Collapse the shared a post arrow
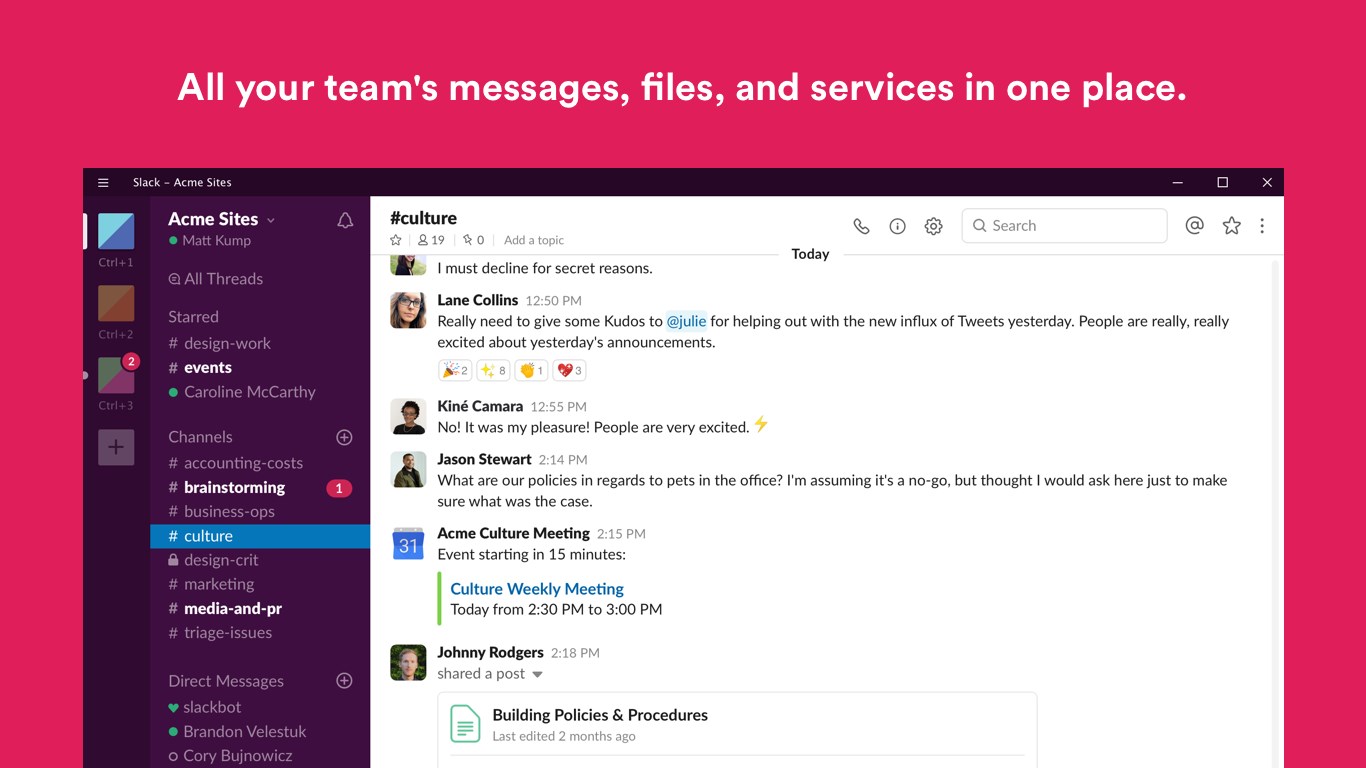 point(537,675)
